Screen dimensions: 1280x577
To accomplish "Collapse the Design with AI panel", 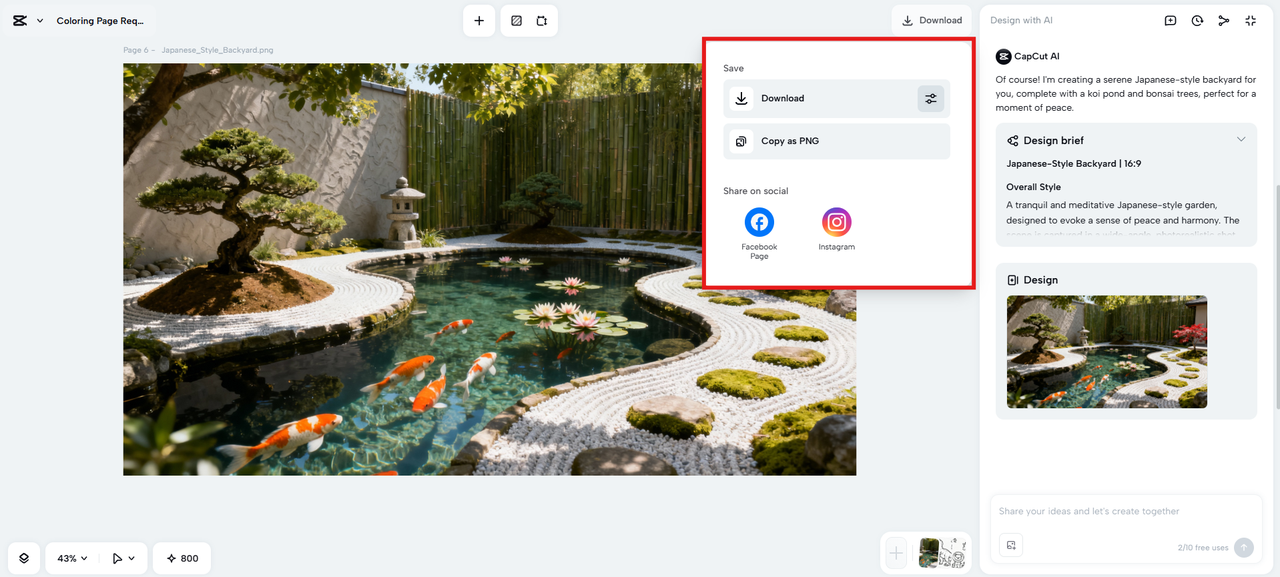I will (x=1251, y=20).
